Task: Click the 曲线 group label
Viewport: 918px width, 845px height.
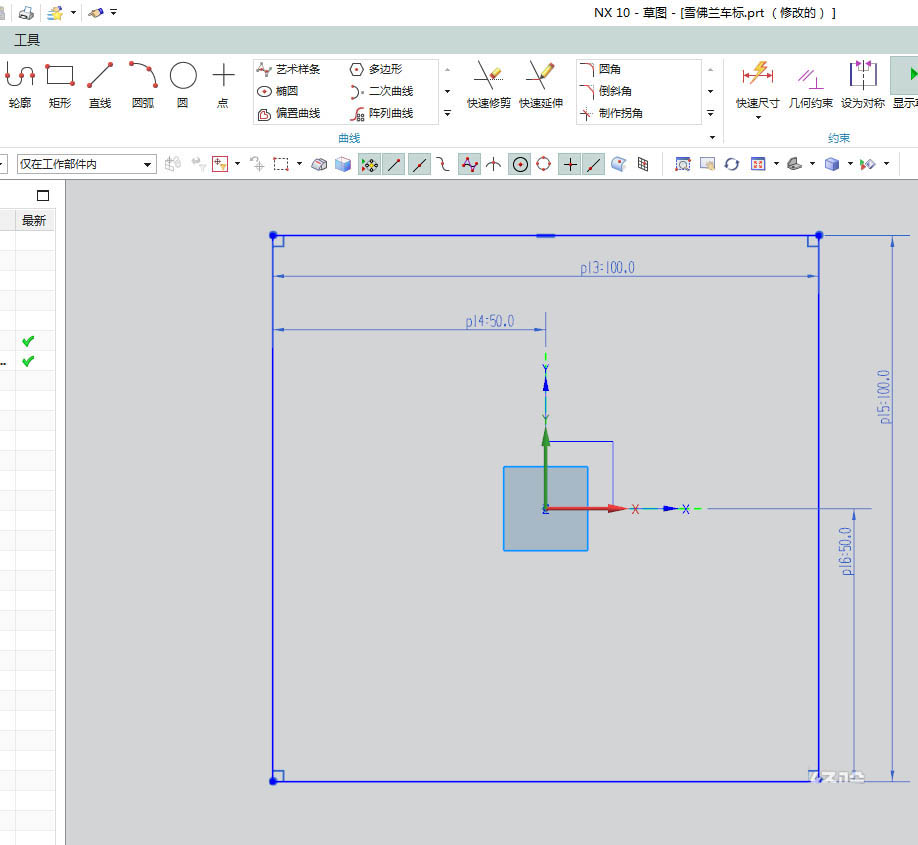Action: (349, 138)
